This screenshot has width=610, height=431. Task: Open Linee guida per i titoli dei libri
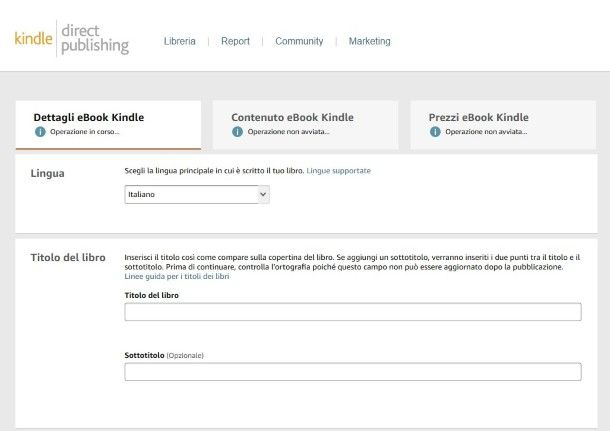click(176, 276)
